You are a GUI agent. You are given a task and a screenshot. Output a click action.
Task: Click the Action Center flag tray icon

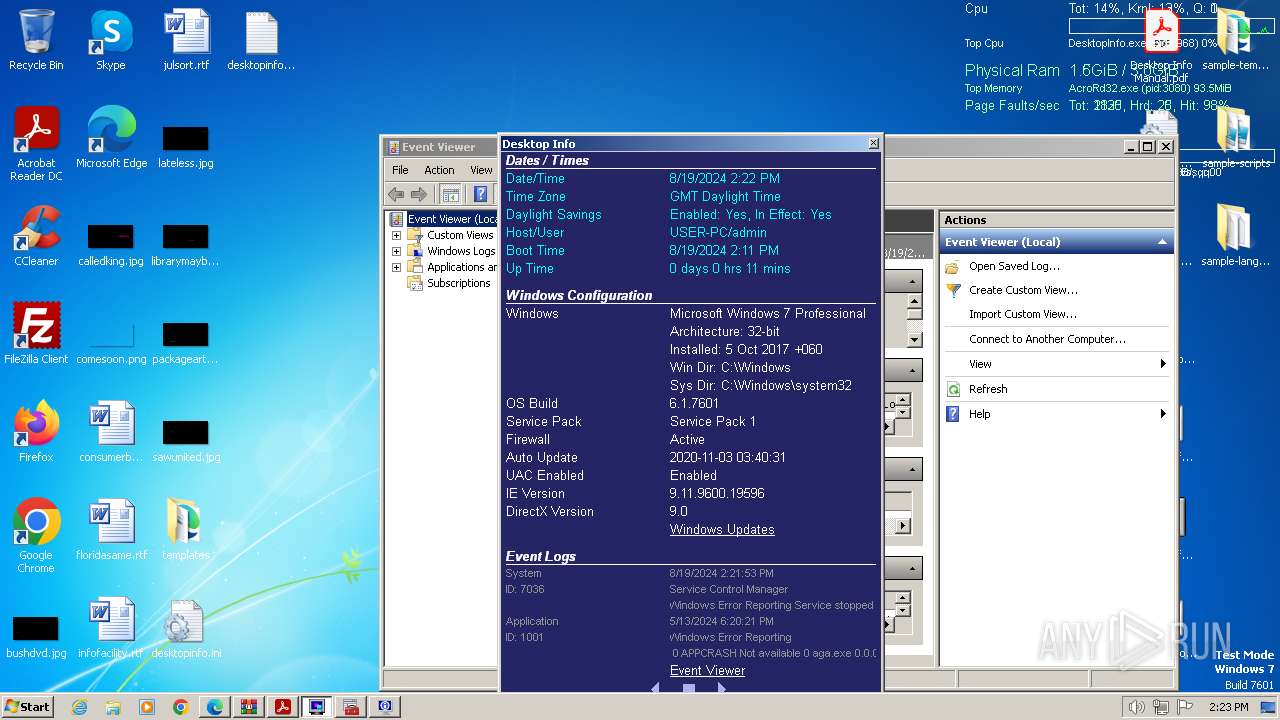coord(1187,707)
